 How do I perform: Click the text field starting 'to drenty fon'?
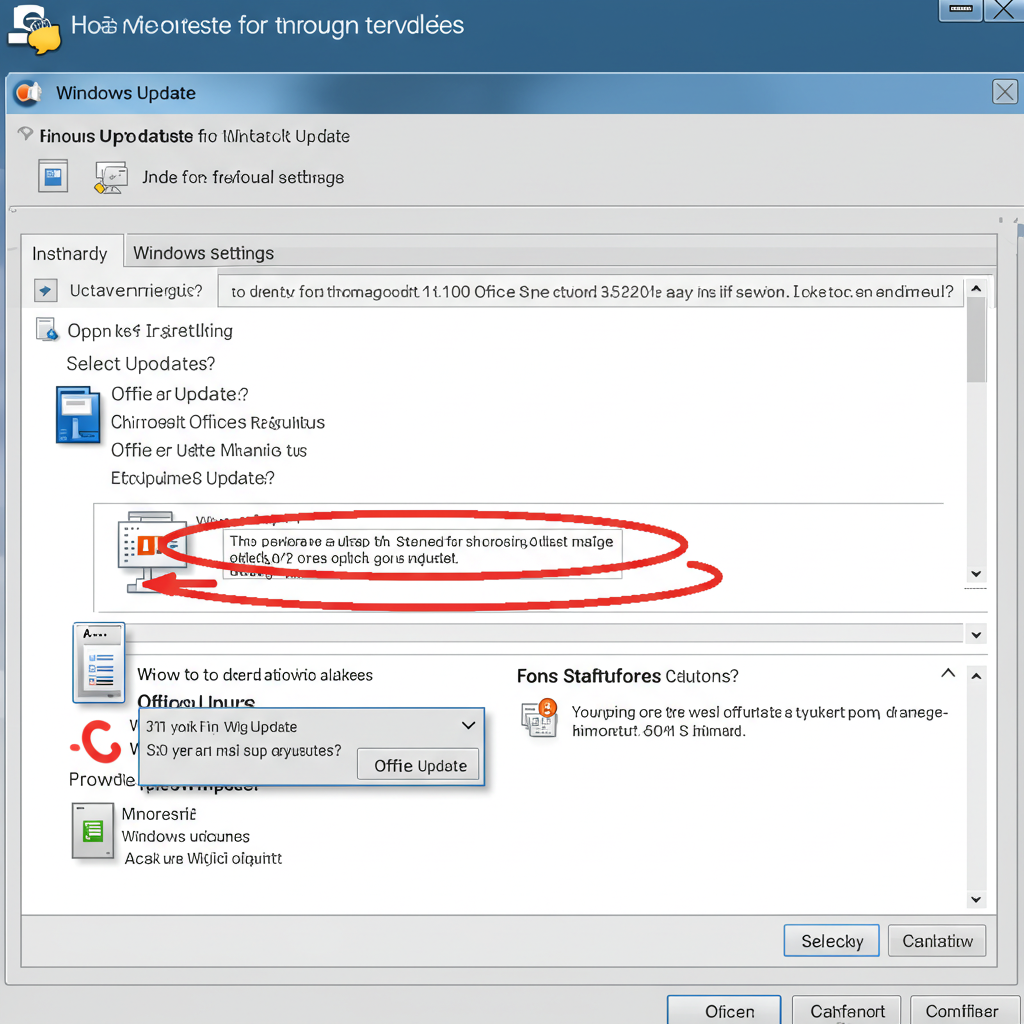(x=591, y=291)
